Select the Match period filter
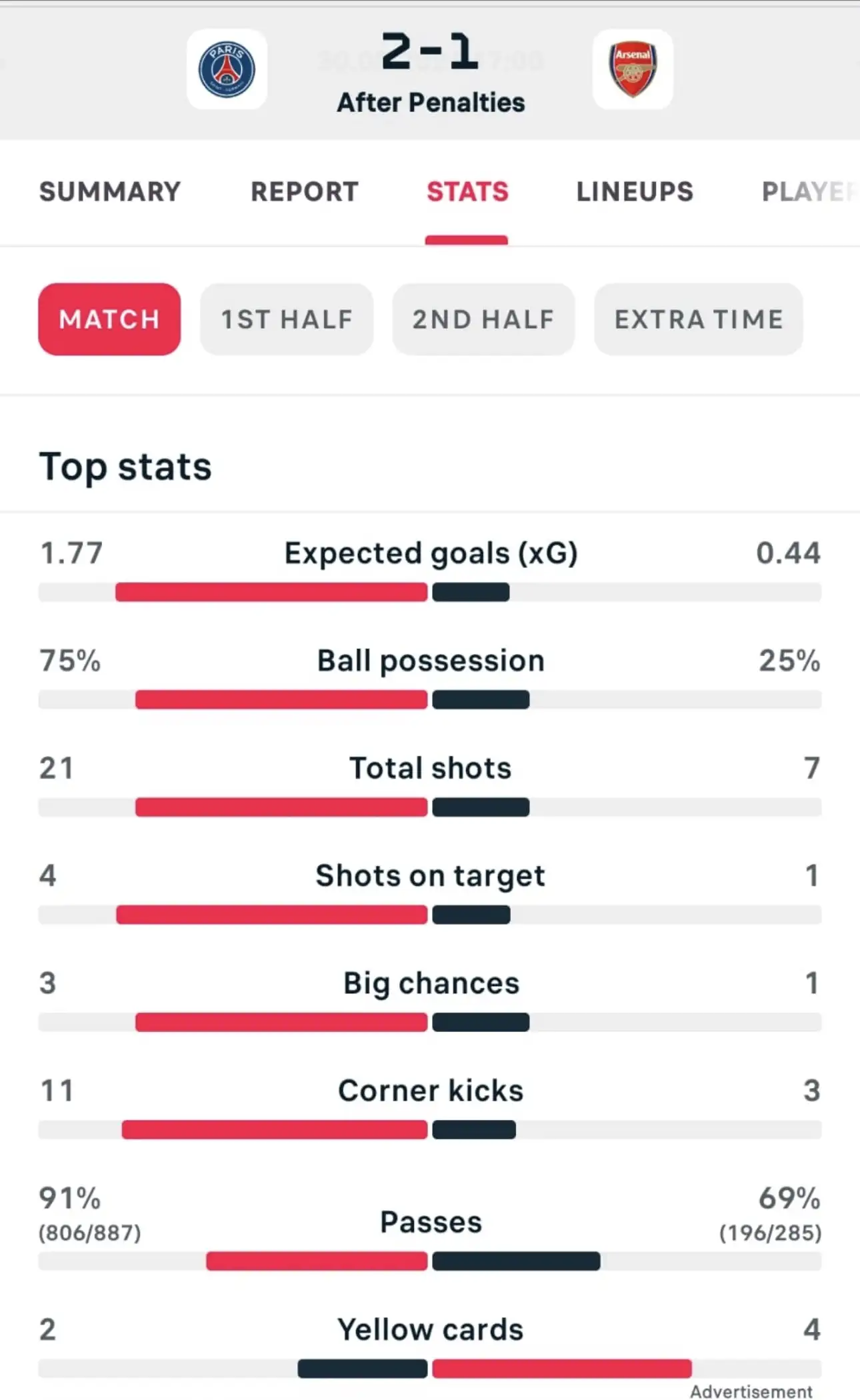 click(109, 319)
